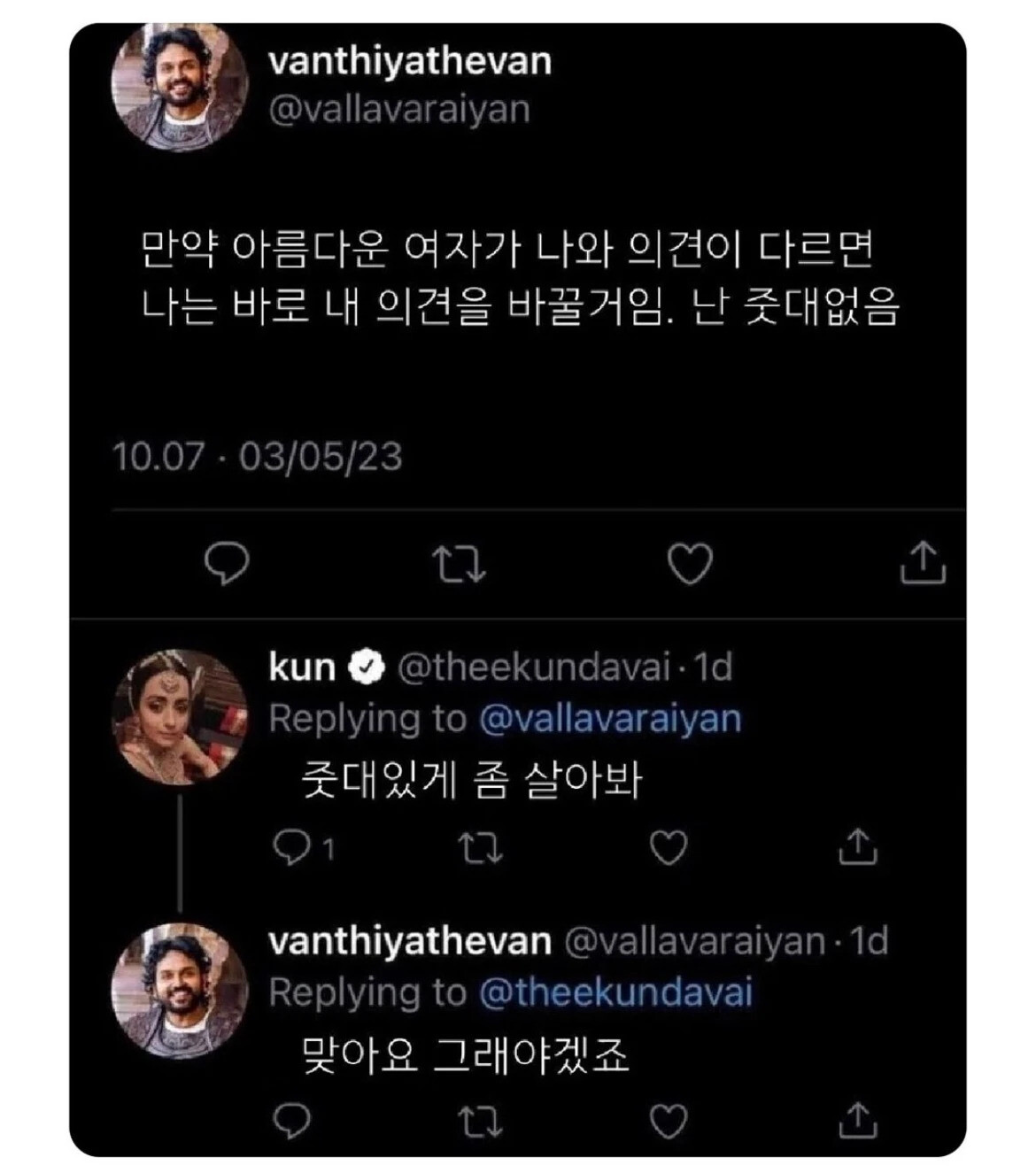Viewport: 1036px width, 1173px height.
Task: Click kun's verified badge
Action: tap(366, 668)
